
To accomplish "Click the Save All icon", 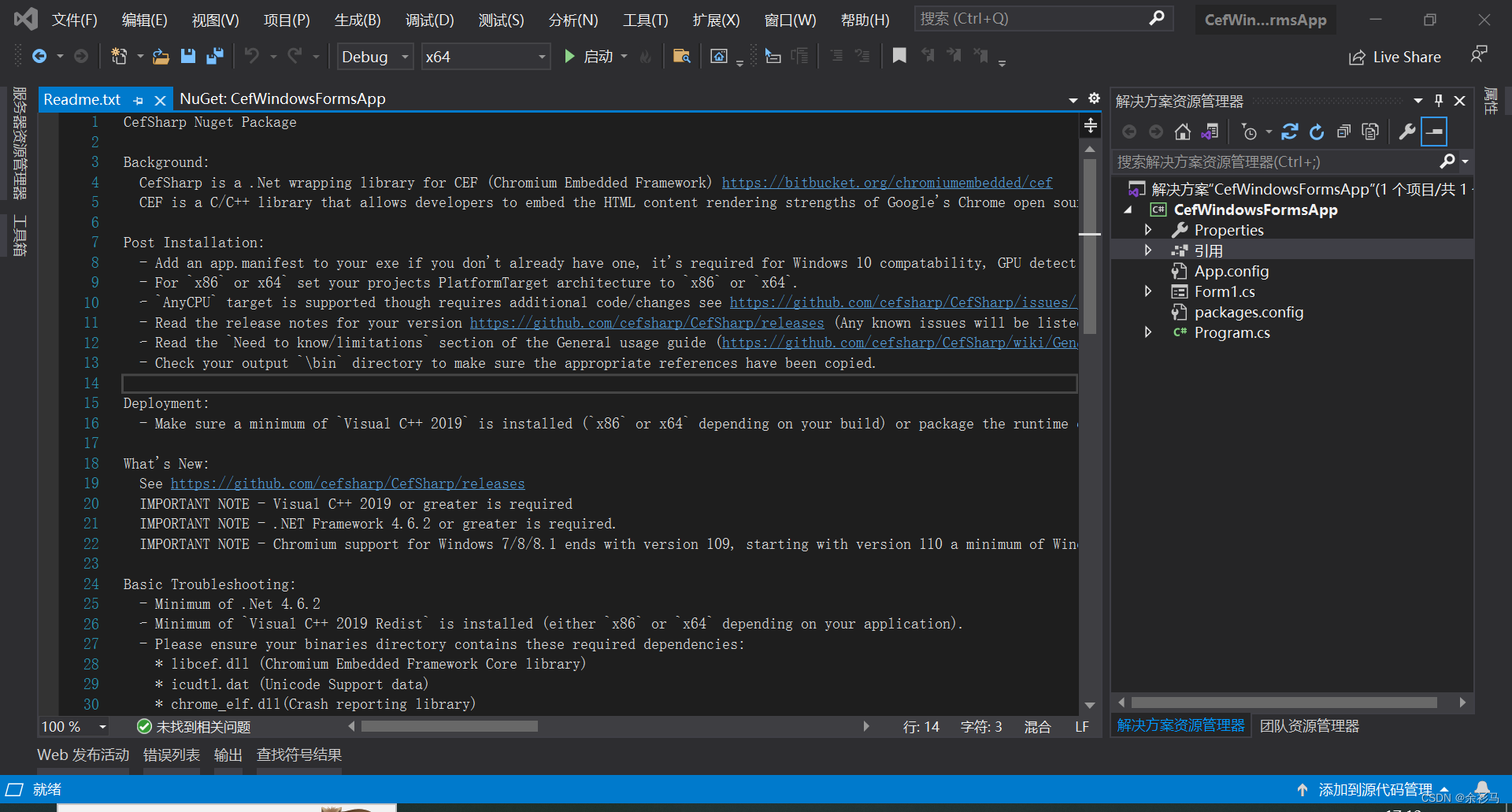I will pyautogui.click(x=215, y=56).
